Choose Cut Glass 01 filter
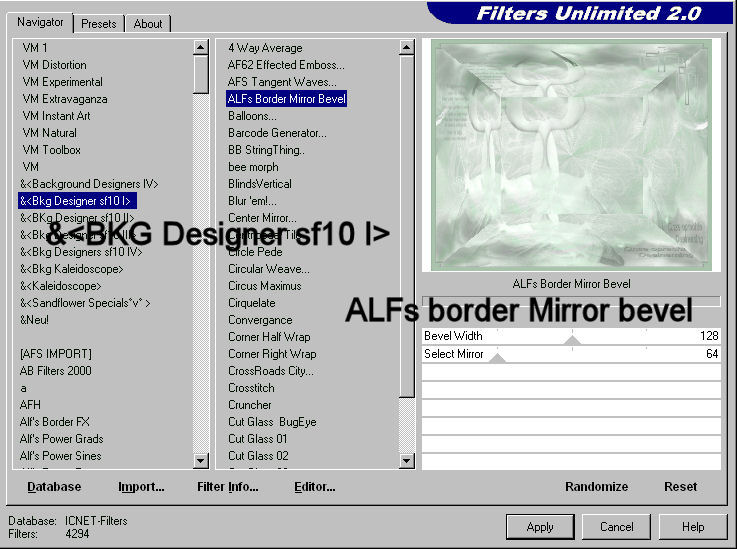Screen dimensions: 737x549 click(x=258, y=439)
